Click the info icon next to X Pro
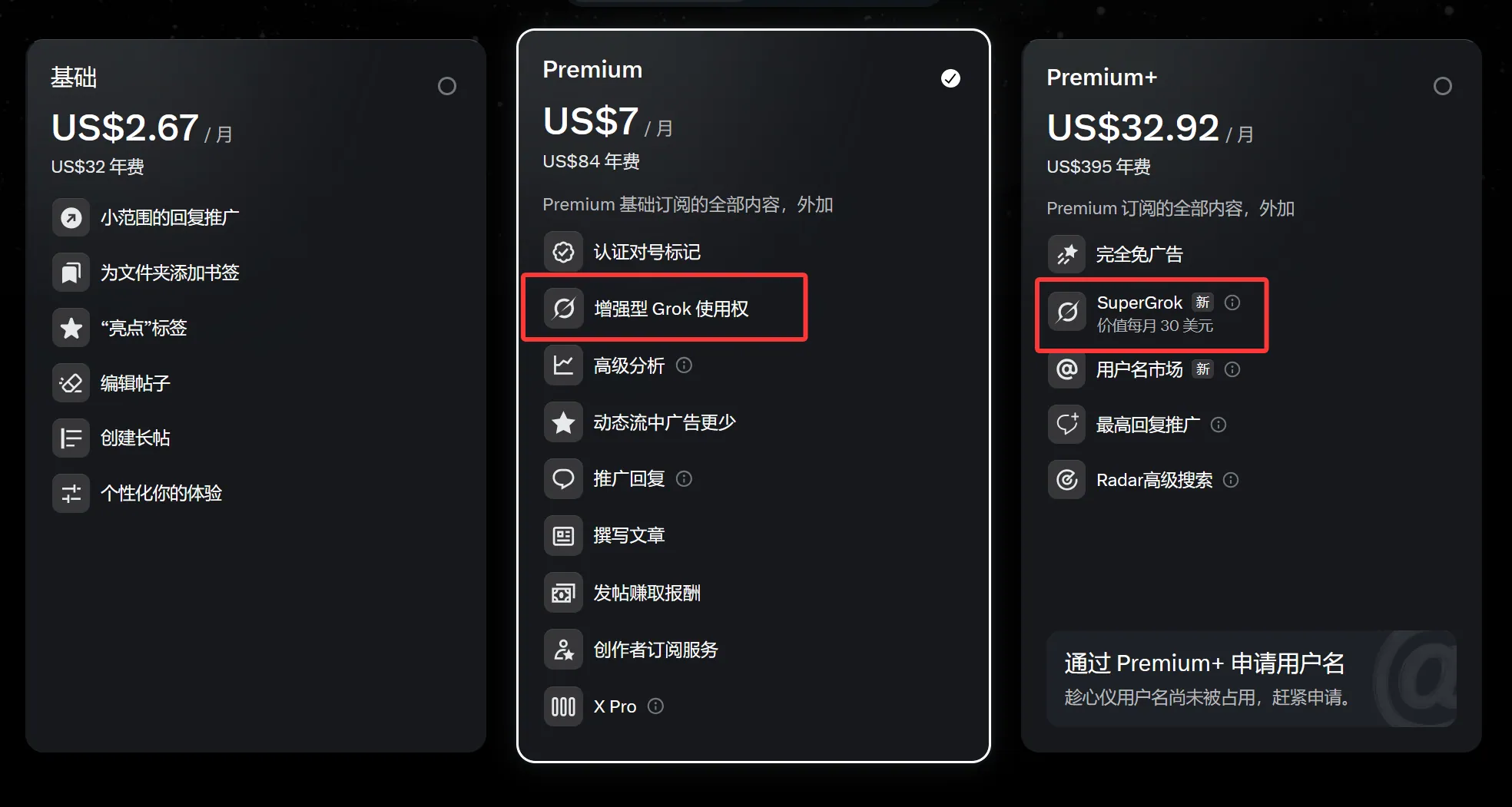1512x807 pixels. click(656, 706)
